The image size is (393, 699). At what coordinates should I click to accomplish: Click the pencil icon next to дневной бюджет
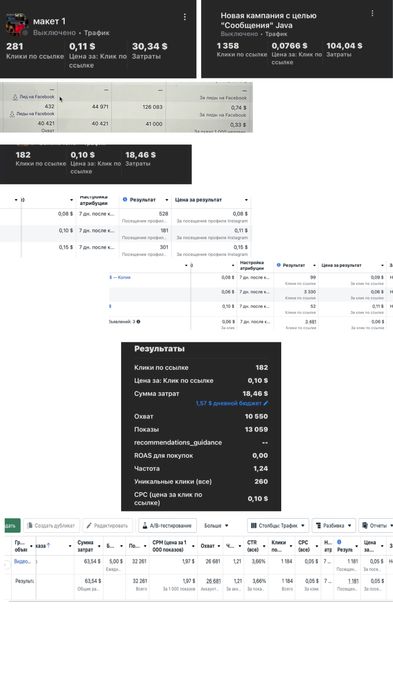tap(266, 403)
